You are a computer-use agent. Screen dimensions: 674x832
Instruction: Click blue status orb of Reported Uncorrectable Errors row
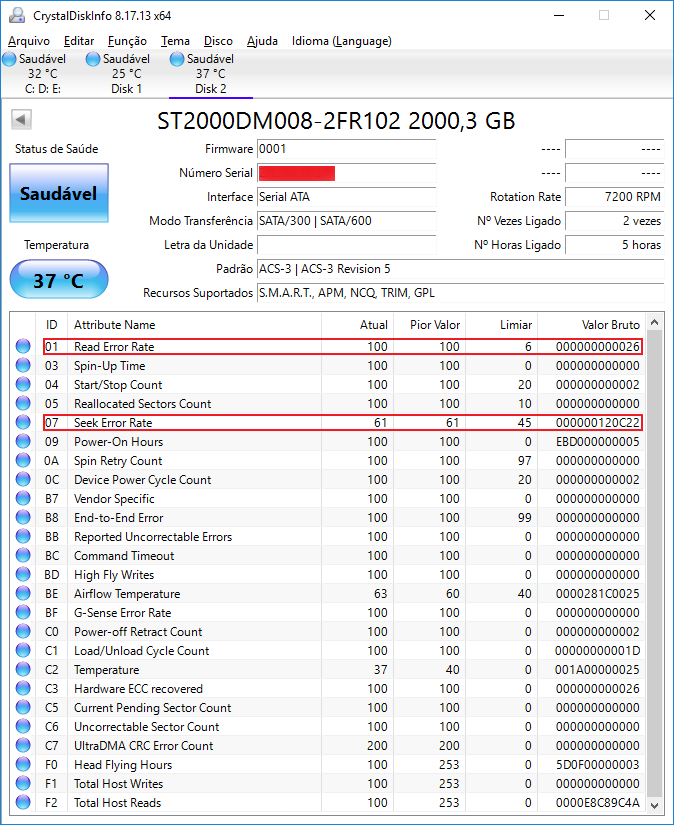point(23,536)
